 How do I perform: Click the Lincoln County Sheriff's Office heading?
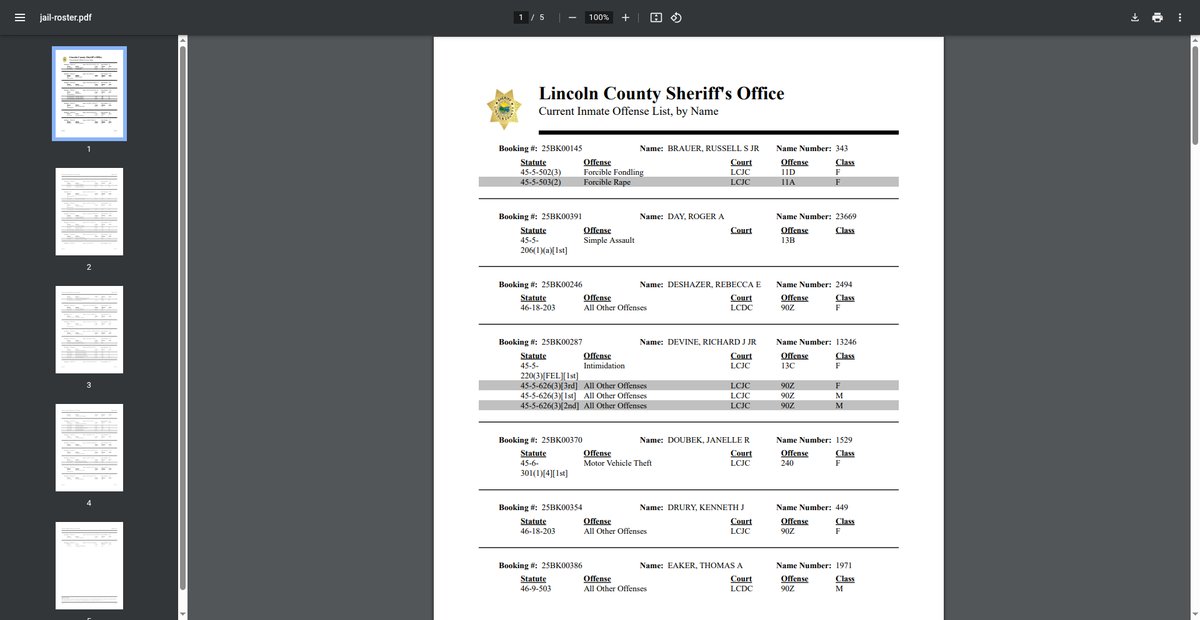click(x=661, y=93)
